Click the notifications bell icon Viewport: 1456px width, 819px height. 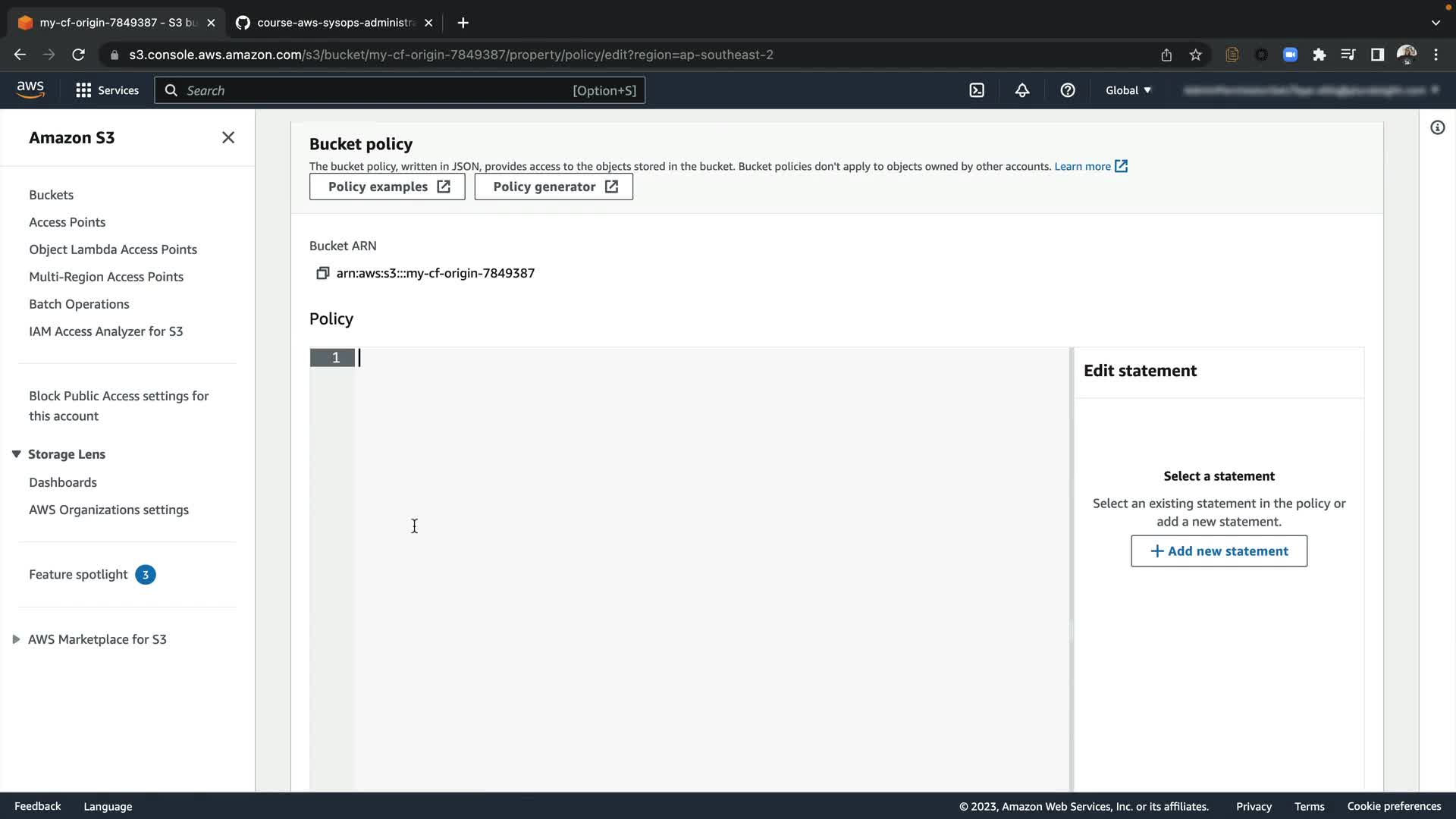[1022, 90]
